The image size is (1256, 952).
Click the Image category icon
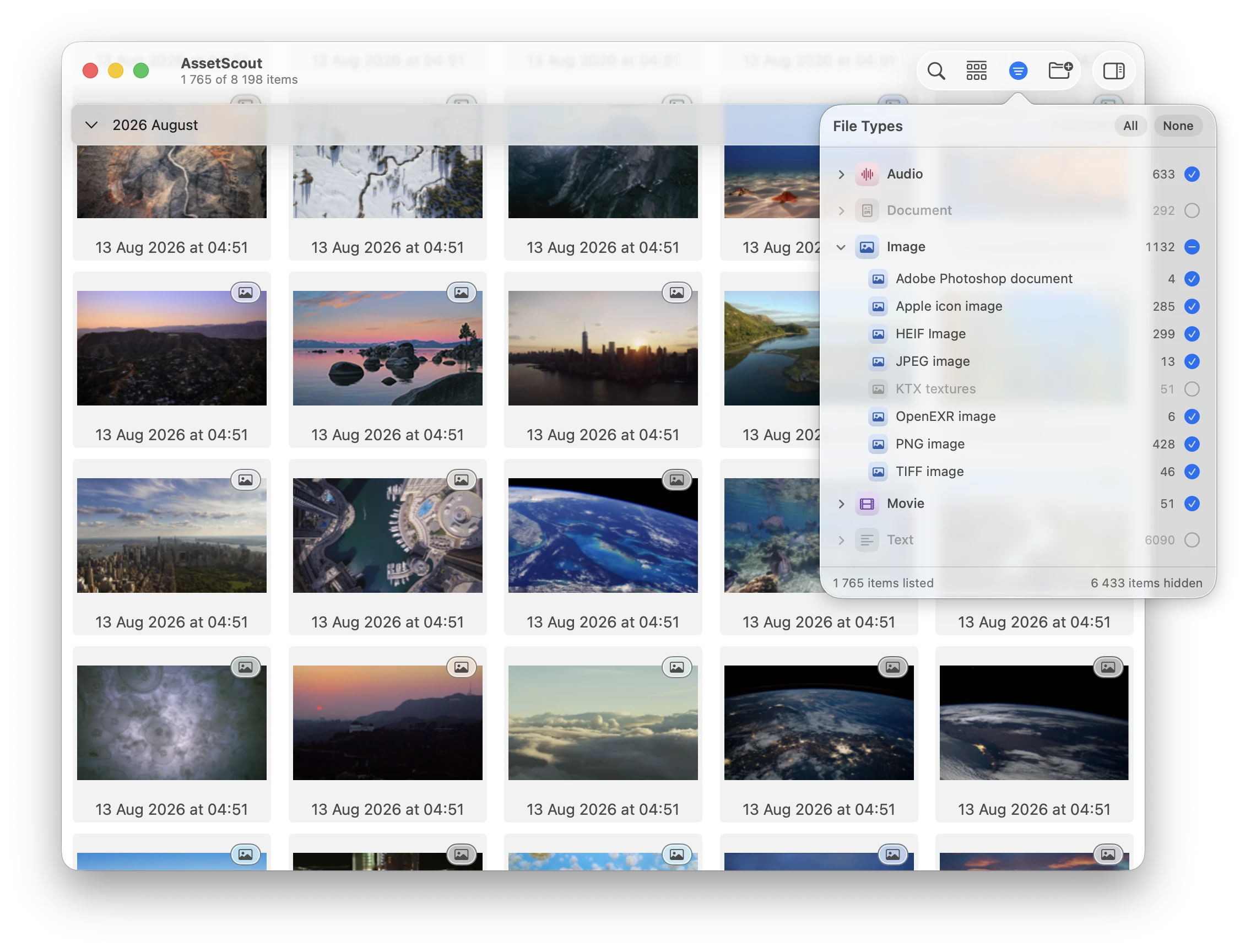click(867, 247)
